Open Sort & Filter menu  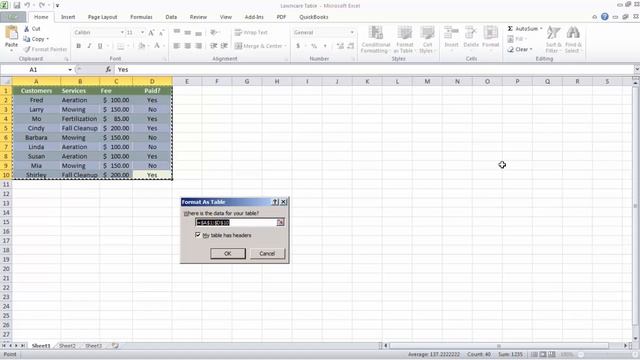point(553,40)
